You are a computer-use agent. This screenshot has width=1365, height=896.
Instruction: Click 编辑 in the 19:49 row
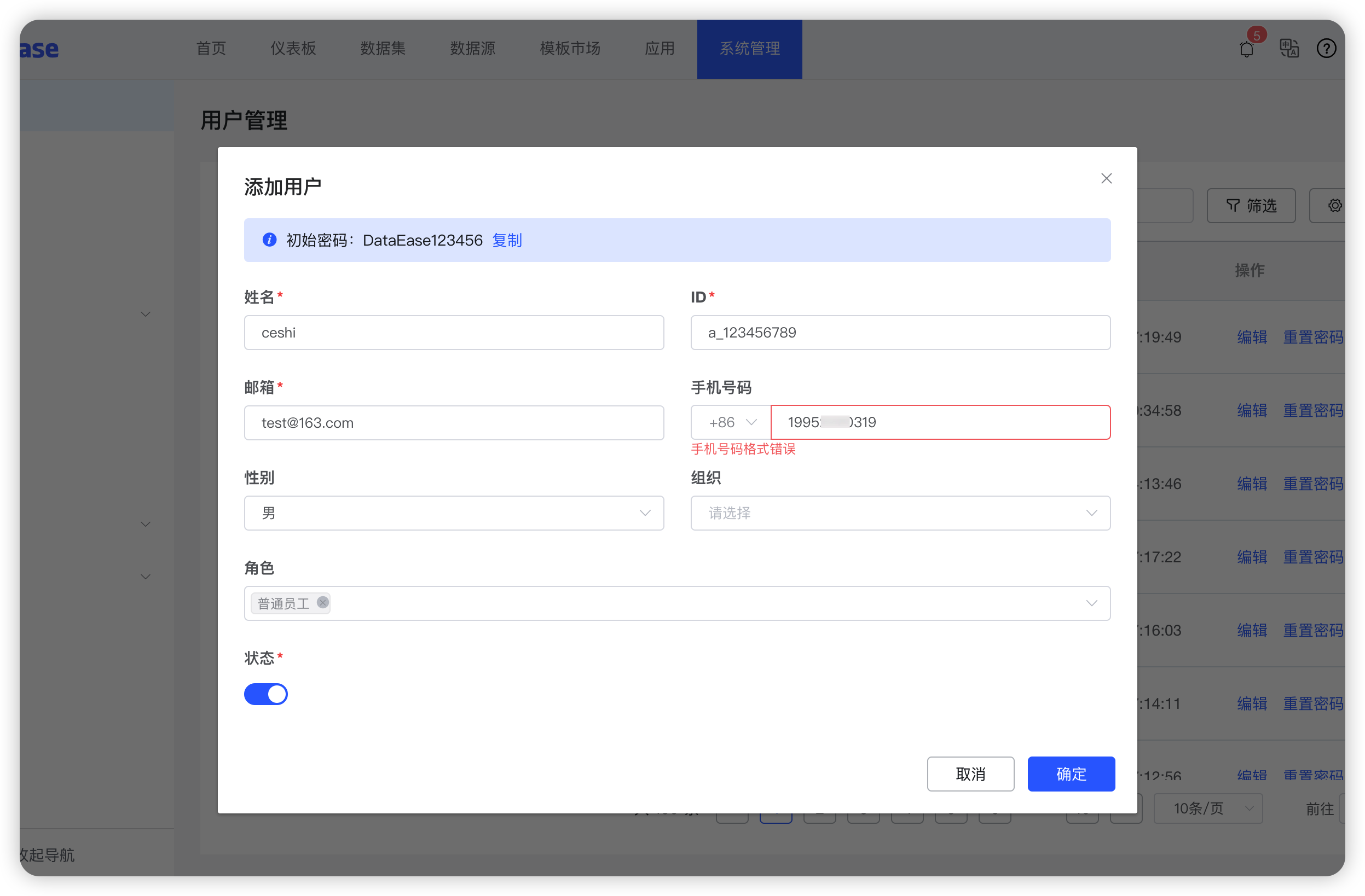[x=1252, y=337]
